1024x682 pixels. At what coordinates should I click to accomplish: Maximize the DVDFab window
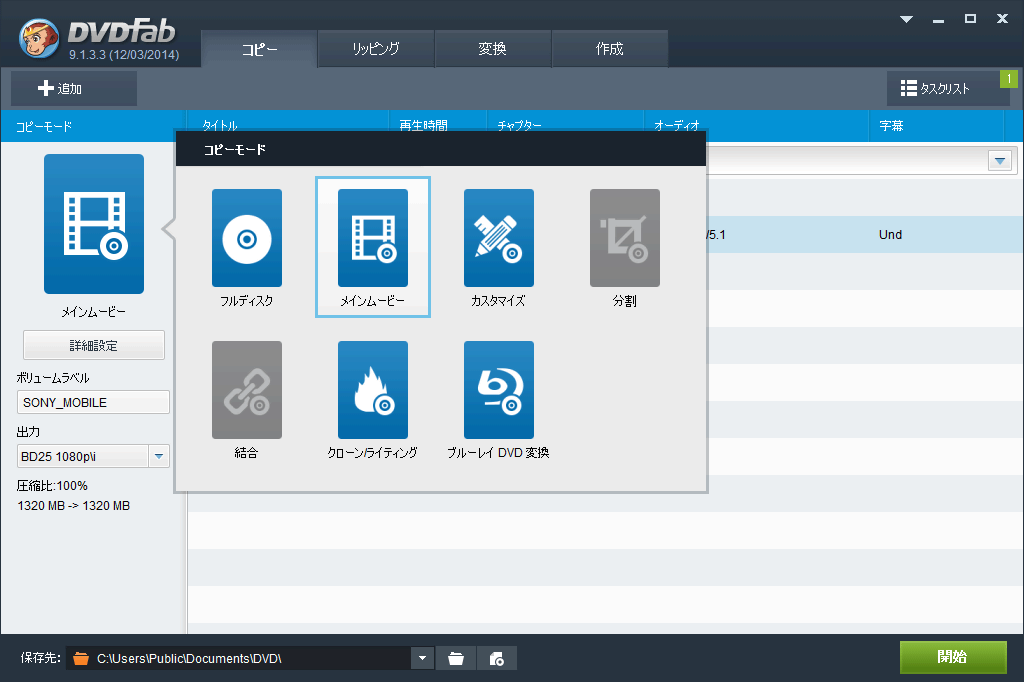click(970, 19)
